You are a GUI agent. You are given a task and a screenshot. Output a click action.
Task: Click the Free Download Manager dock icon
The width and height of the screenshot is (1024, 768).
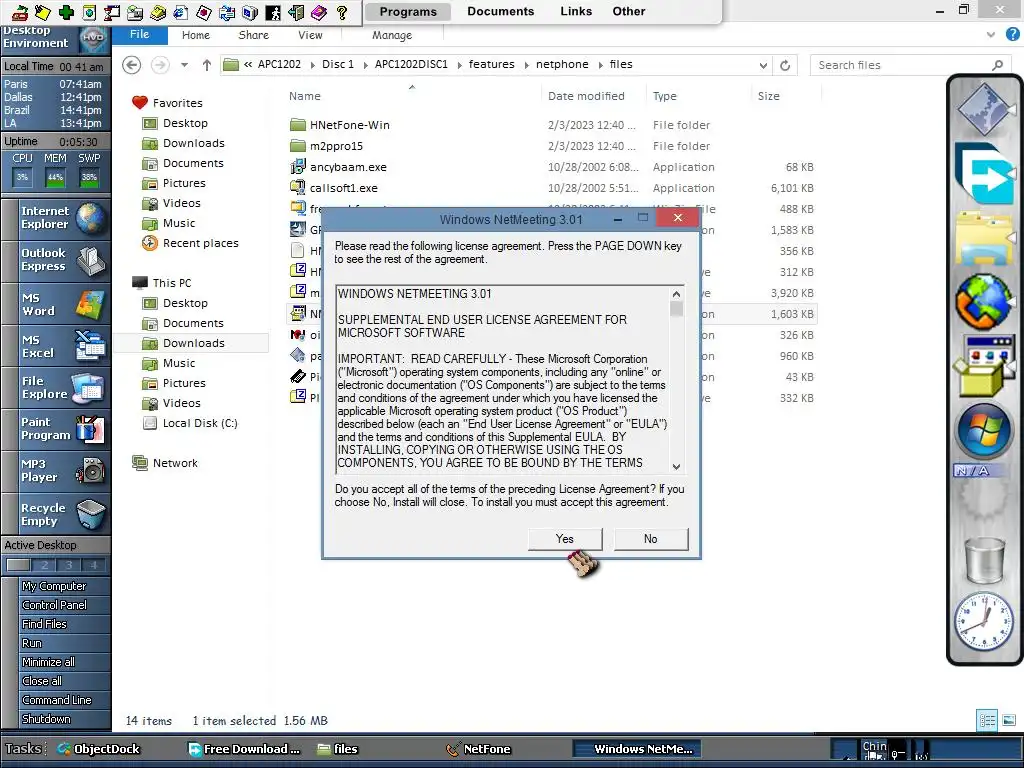point(984,174)
